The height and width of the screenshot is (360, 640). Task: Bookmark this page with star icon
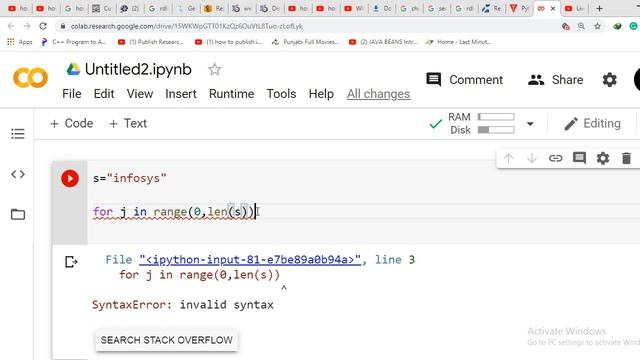598,26
